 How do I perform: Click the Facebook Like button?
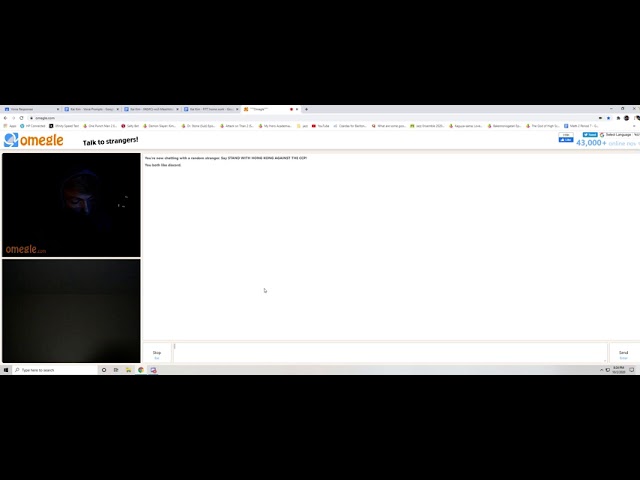coord(566,140)
